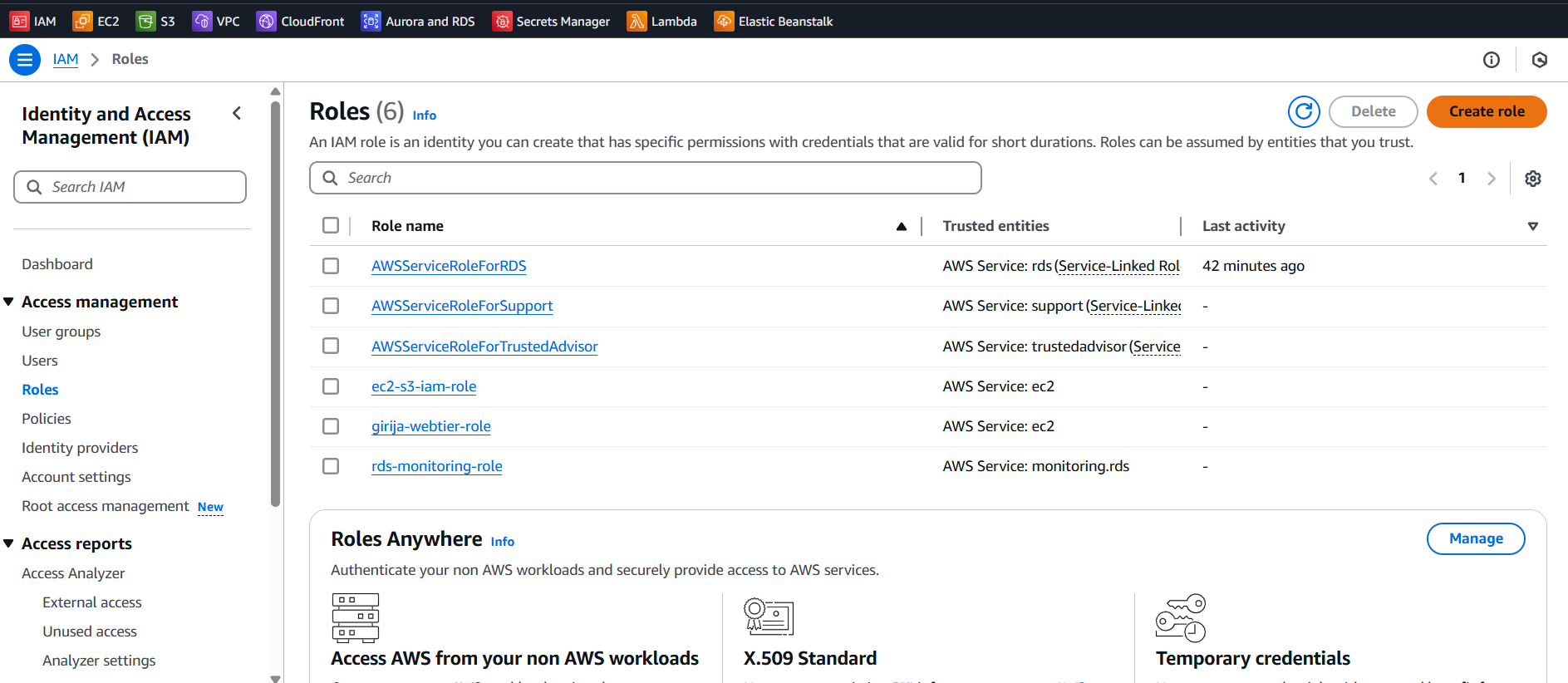The image size is (1568, 683).
Task: Click the IAM breadcrumb link
Action: tap(66, 59)
